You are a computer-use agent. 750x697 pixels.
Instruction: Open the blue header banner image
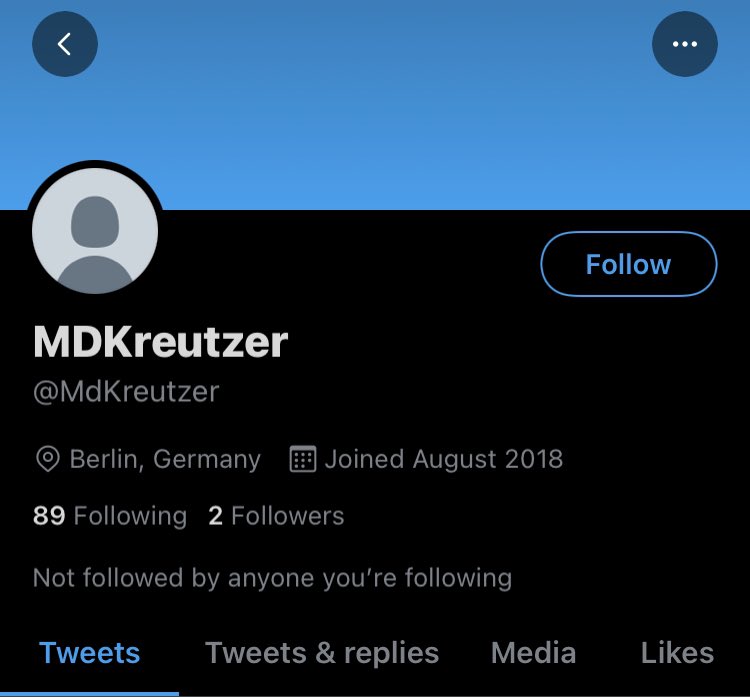click(375, 105)
